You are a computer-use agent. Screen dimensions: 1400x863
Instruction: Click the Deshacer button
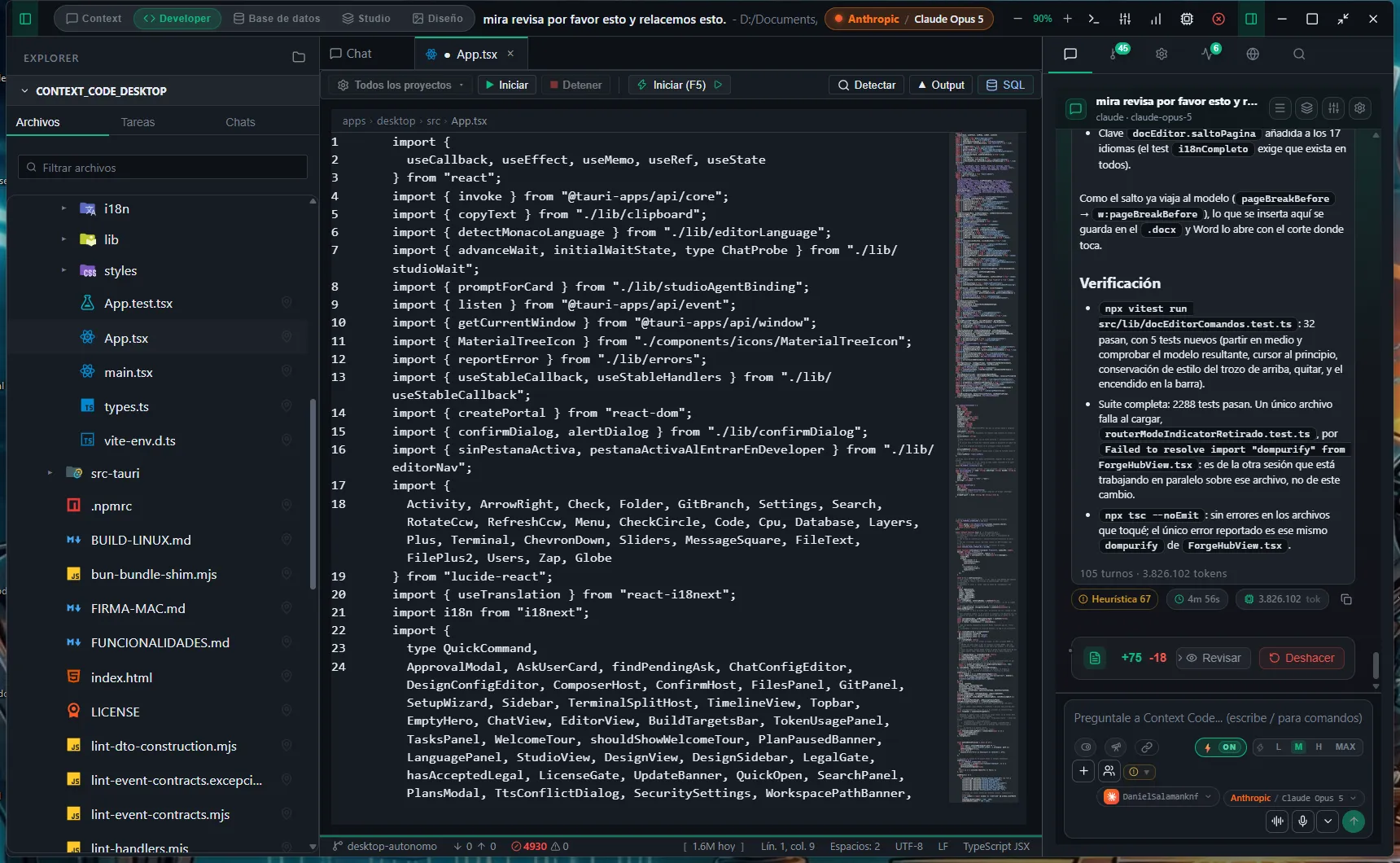click(x=1302, y=658)
